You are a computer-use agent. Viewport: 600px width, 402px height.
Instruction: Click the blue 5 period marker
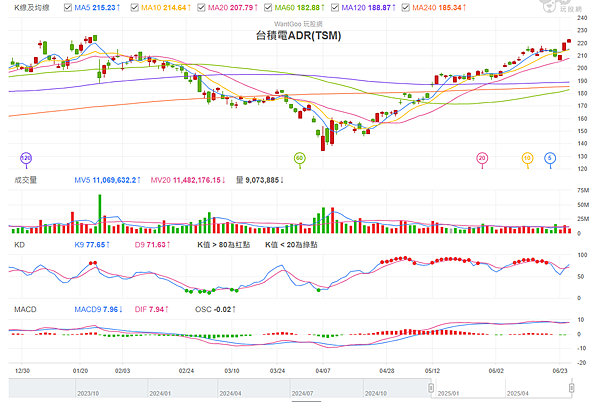pyautogui.click(x=550, y=158)
